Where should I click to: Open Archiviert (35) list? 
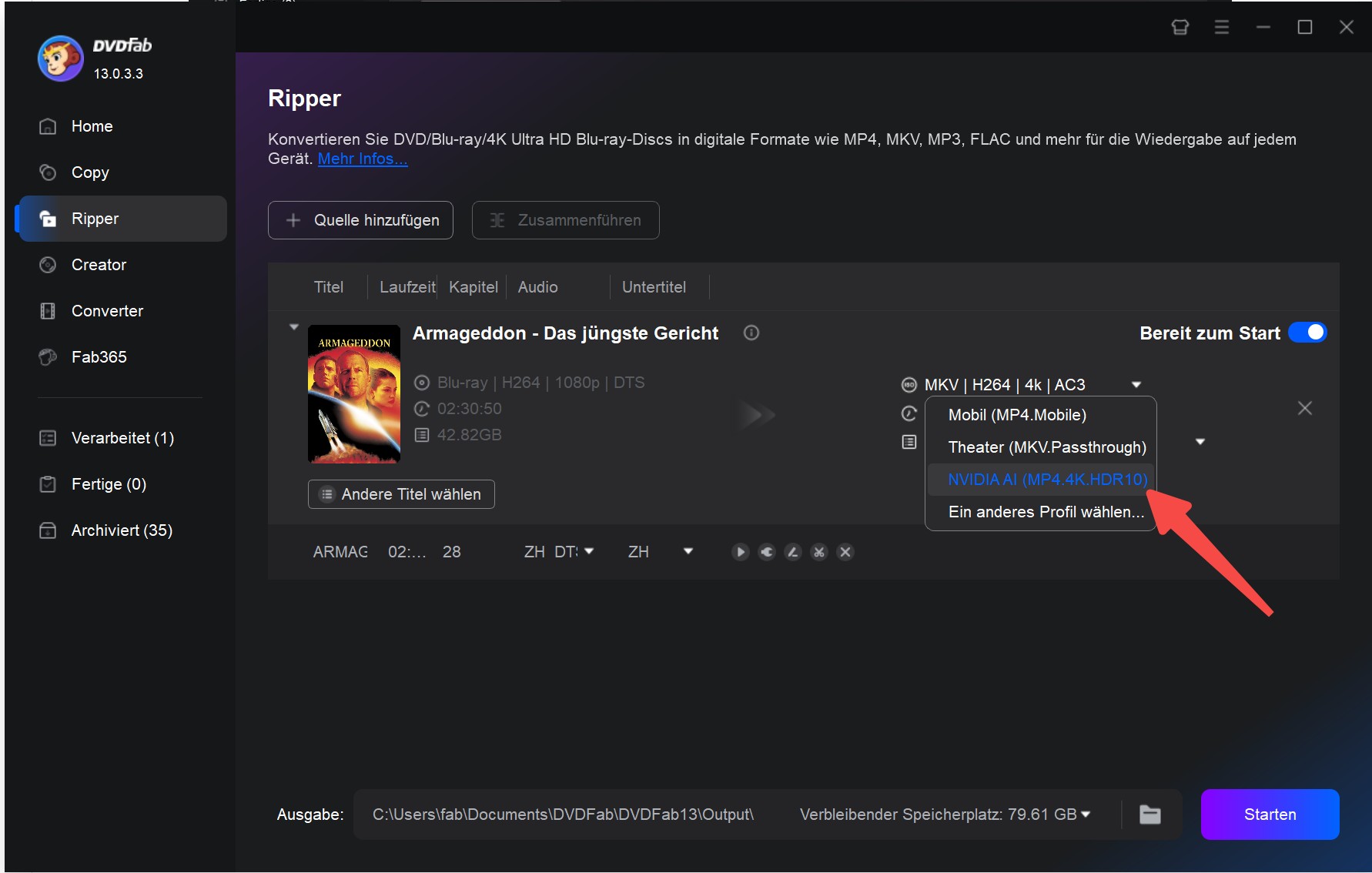[x=122, y=530]
